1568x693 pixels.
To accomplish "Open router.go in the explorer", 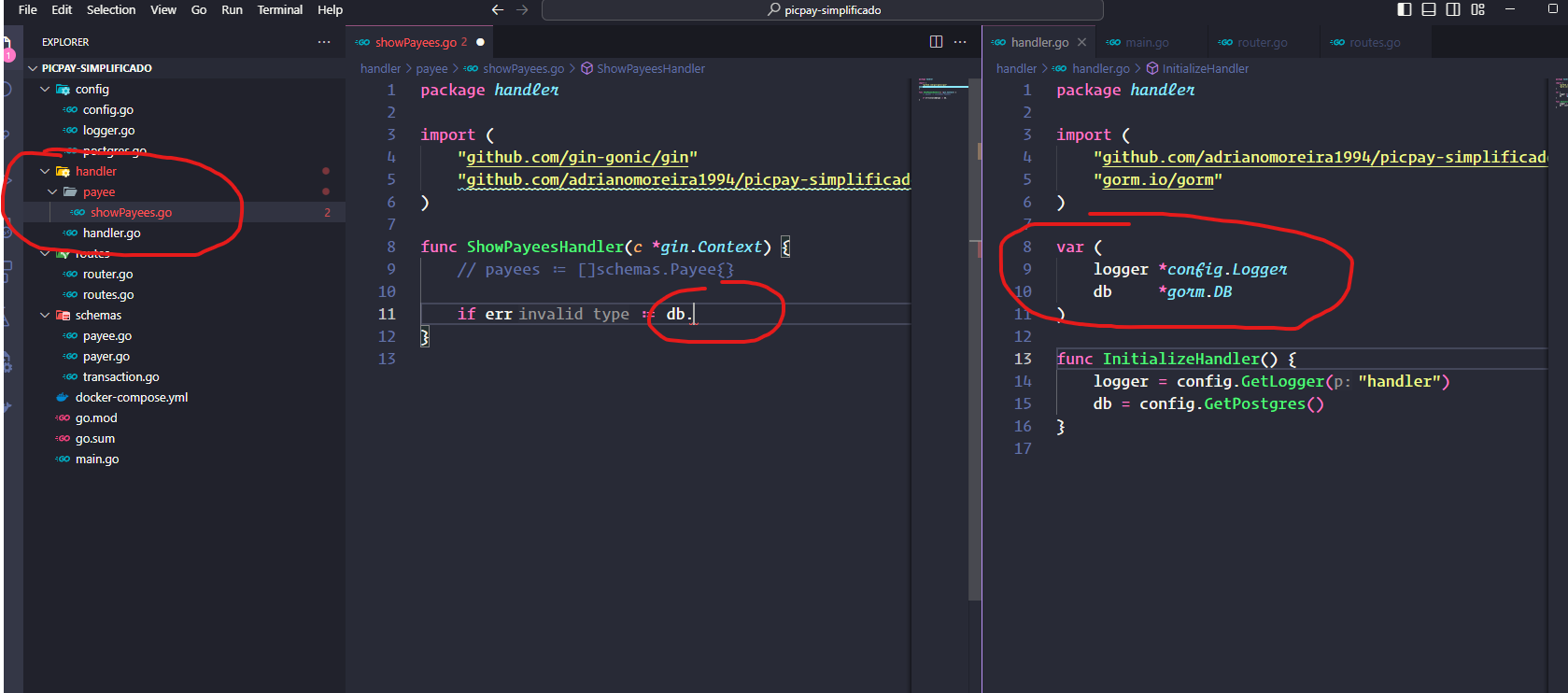I will pos(107,274).
